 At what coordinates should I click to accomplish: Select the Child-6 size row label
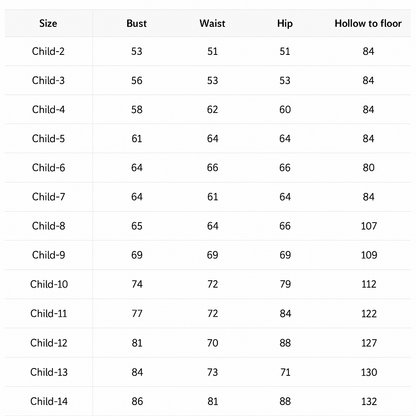coord(48,167)
